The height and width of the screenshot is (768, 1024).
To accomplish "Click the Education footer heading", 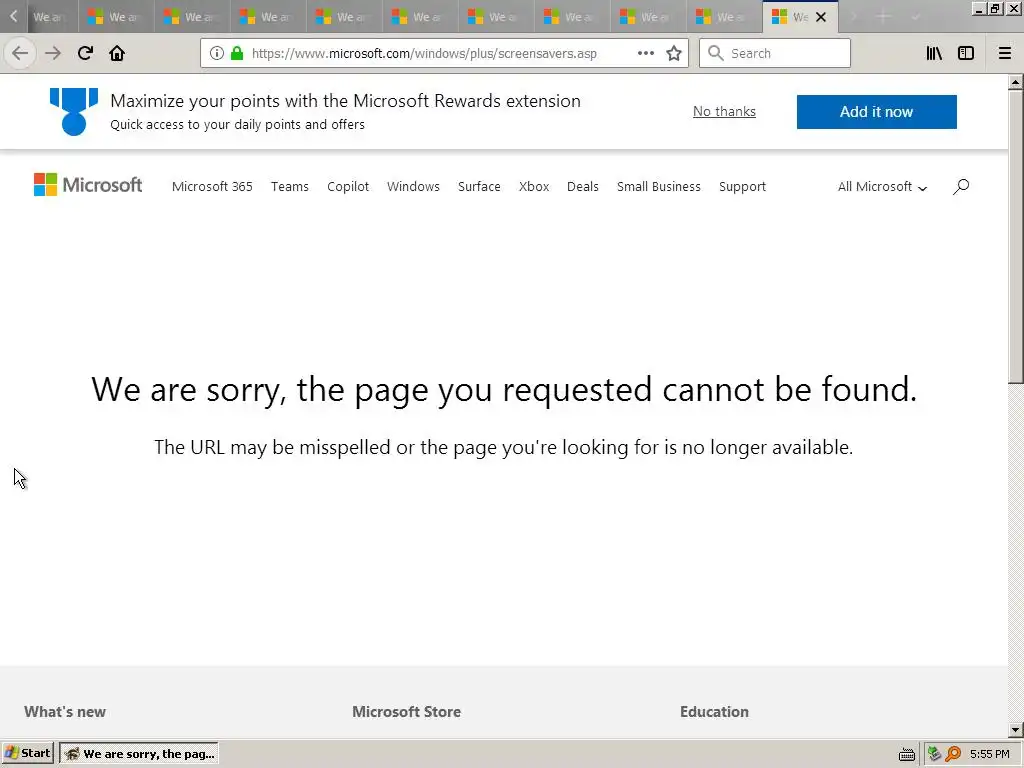I will (x=714, y=712).
